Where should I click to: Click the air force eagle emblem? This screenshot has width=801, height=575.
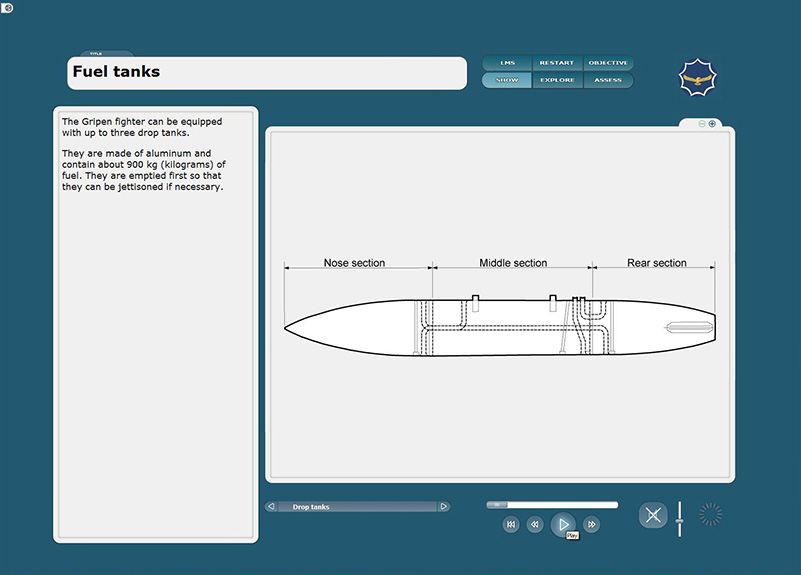pos(697,78)
